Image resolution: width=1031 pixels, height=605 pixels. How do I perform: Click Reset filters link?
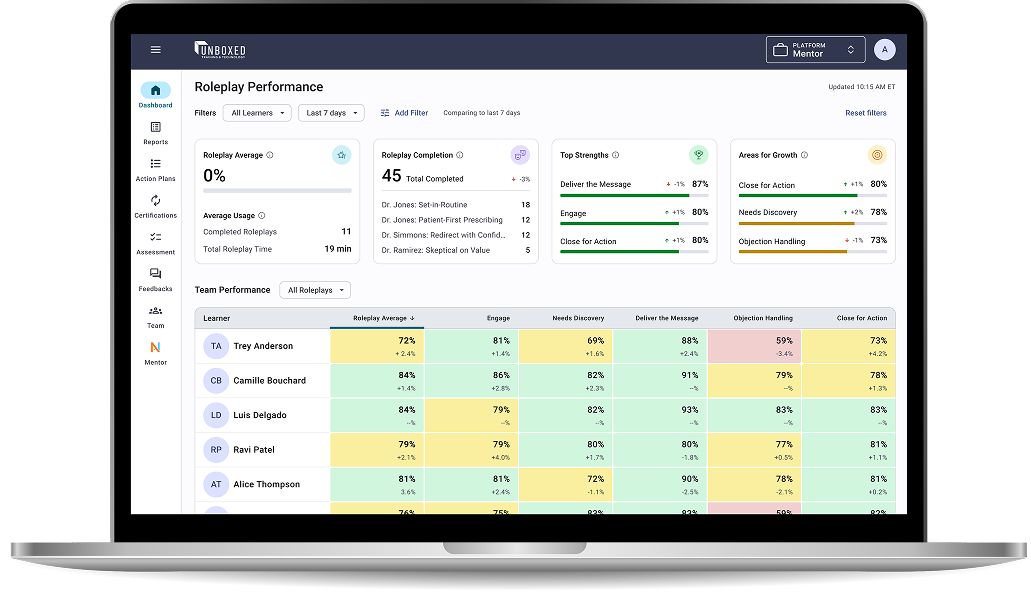pyautogui.click(x=865, y=113)
